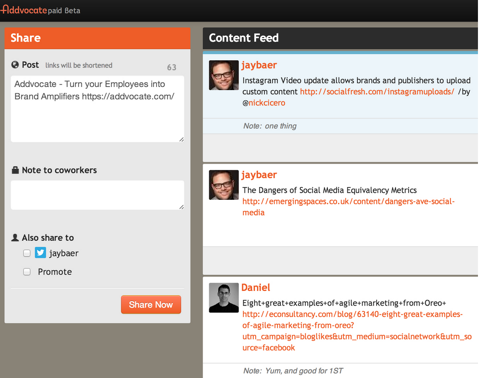Open the socialfresh.com instagramuploads link
Screen dimensions: 480x378
point(377,92)
